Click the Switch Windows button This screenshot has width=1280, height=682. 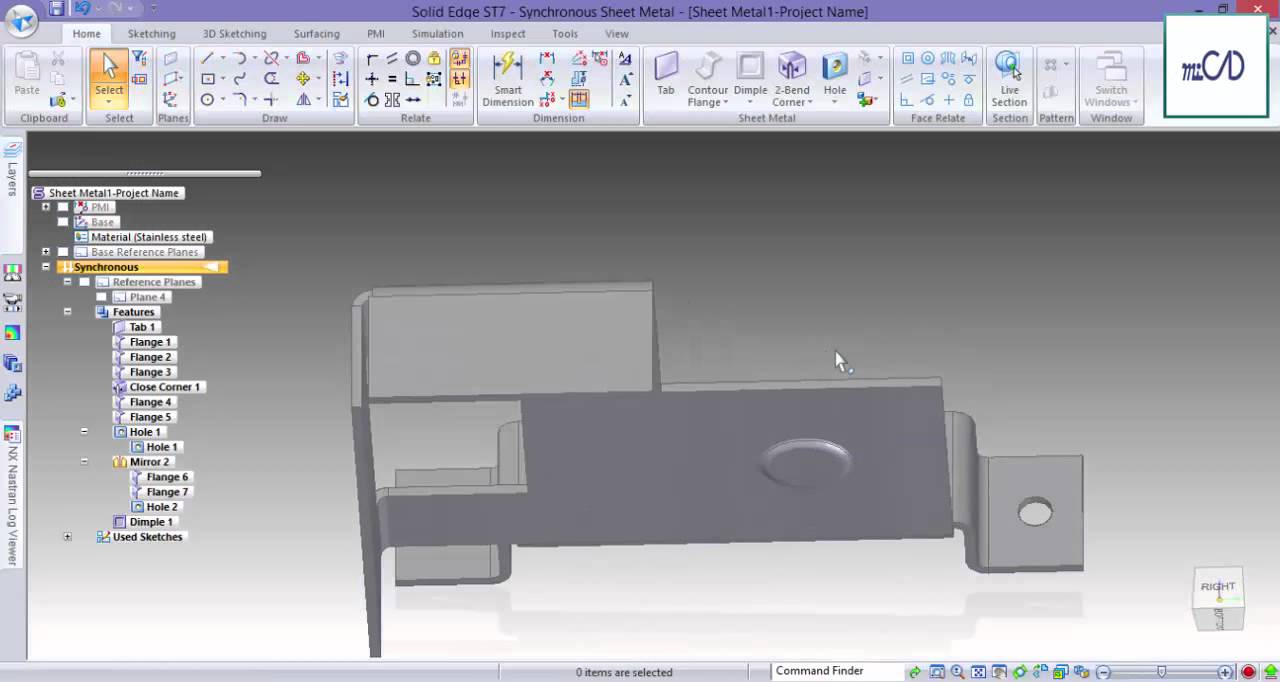pos(1111,80)
